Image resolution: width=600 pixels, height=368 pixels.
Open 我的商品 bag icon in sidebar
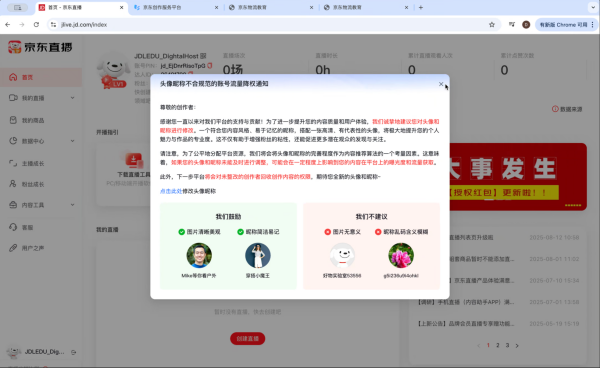pos(13,120)
